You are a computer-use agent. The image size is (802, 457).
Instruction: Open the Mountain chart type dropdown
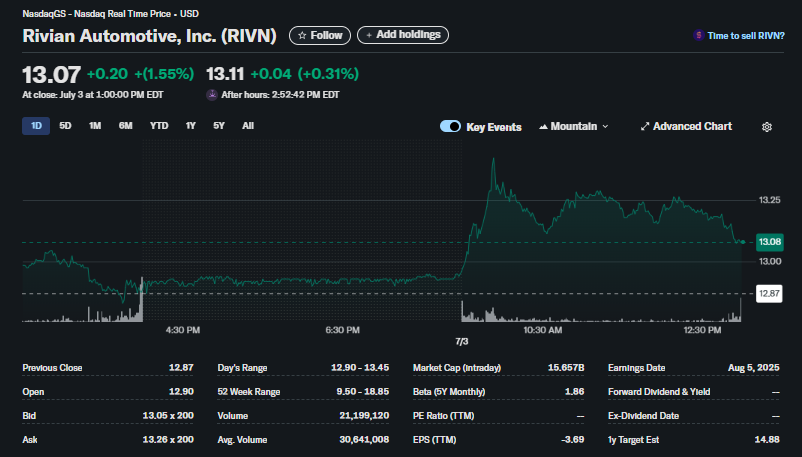[573, 126]
